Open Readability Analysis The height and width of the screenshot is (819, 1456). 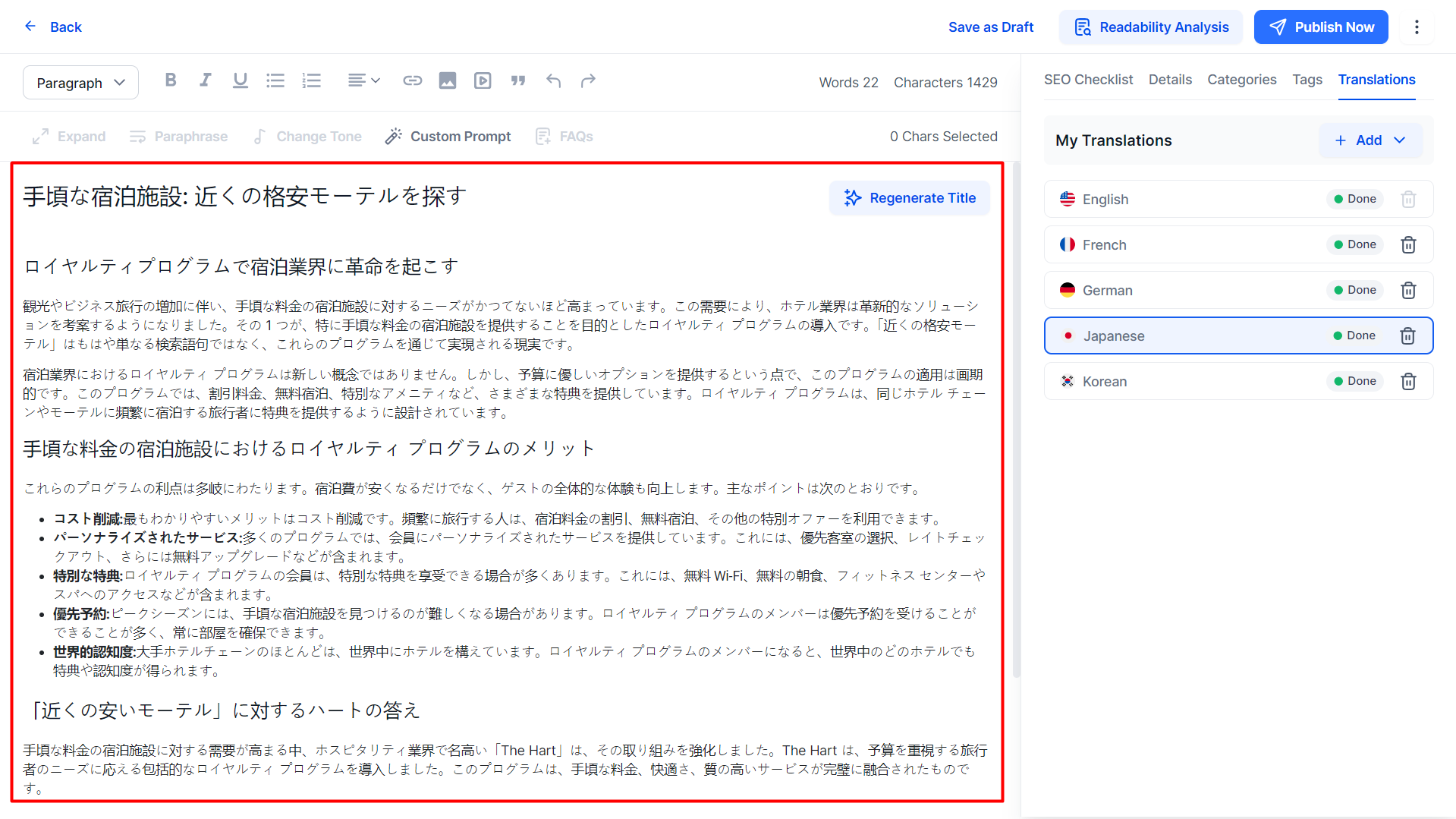pyautogui.click(x=1151, y=27)
